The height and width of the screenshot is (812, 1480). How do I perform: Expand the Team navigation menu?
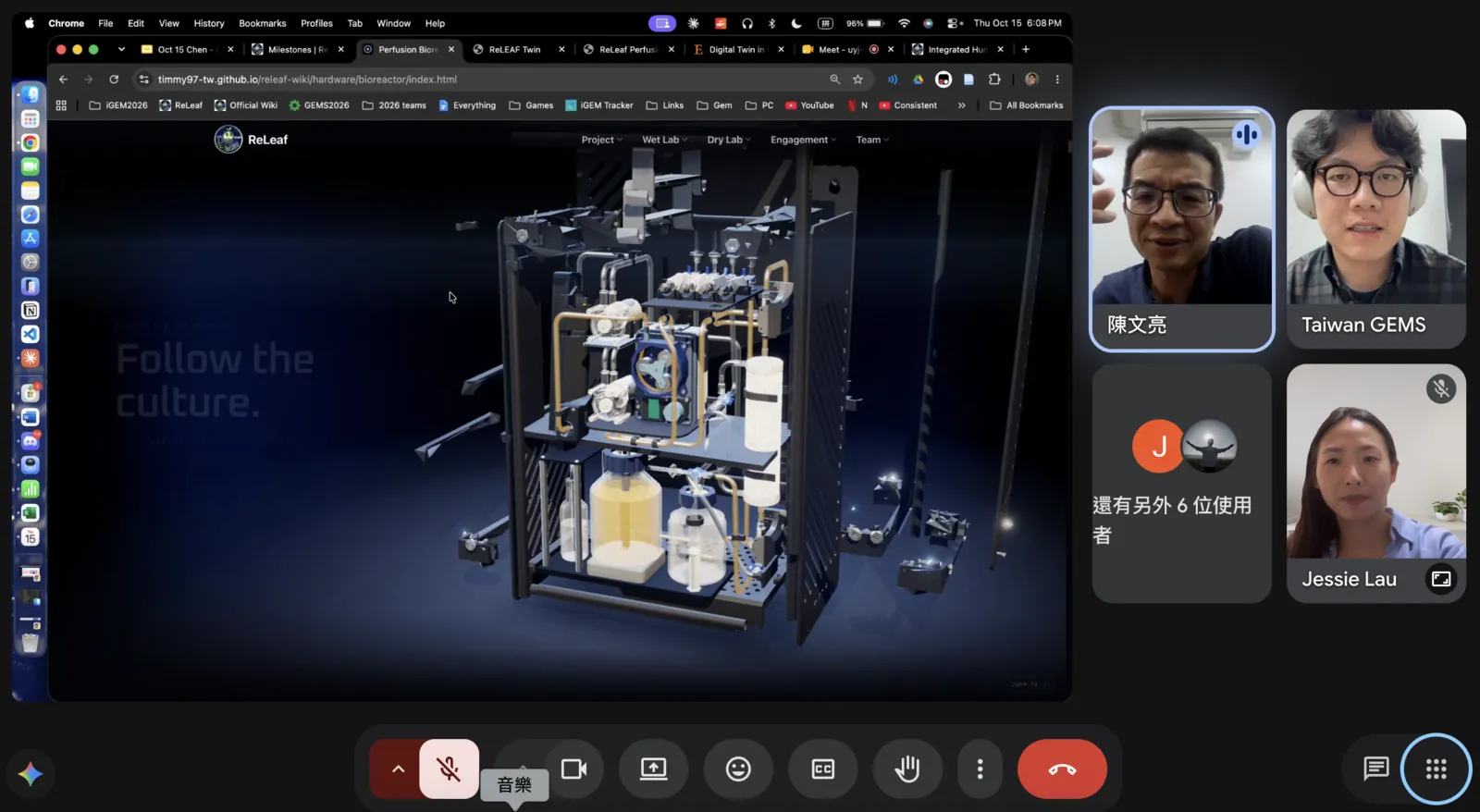click(872, 140)
